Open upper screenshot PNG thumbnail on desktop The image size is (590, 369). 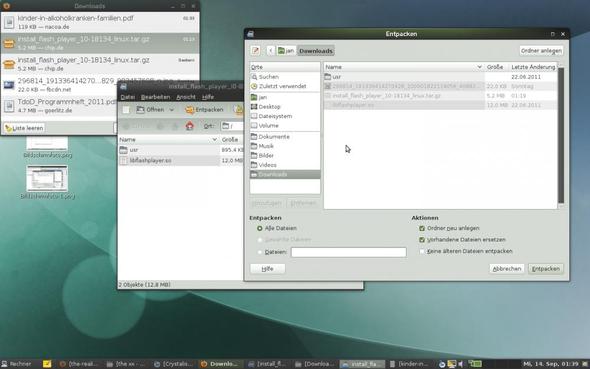pyautogui.click(x=47, y=143)
